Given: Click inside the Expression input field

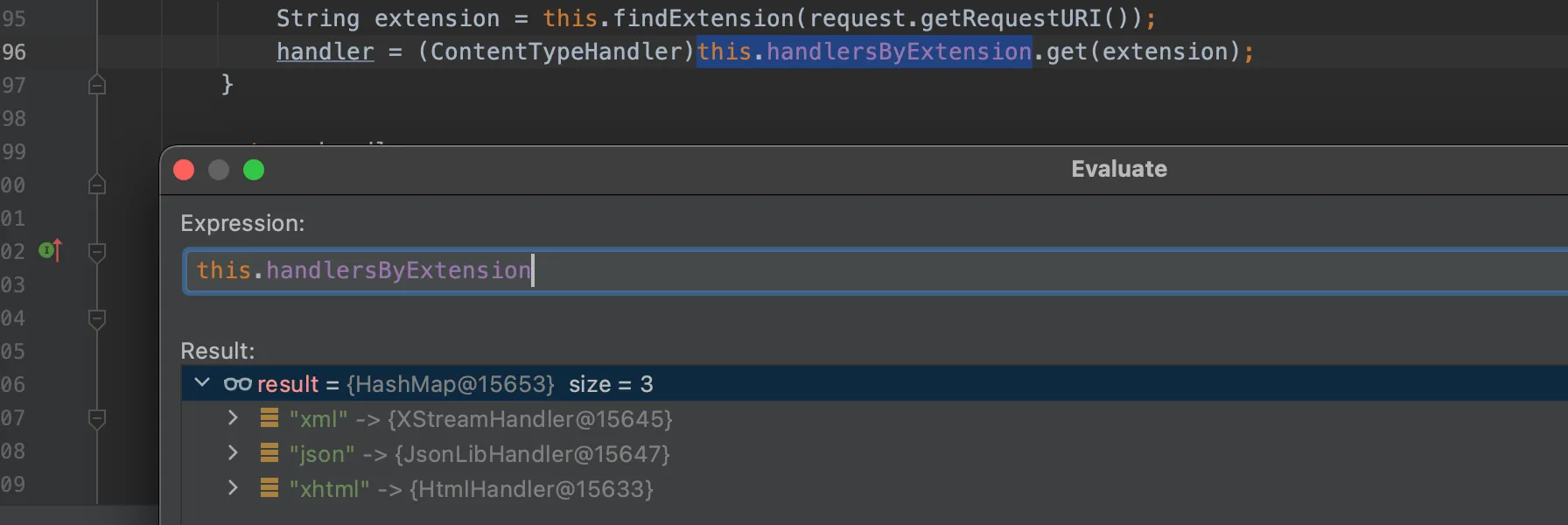Looking at the screenshot, I should point(875,271).
